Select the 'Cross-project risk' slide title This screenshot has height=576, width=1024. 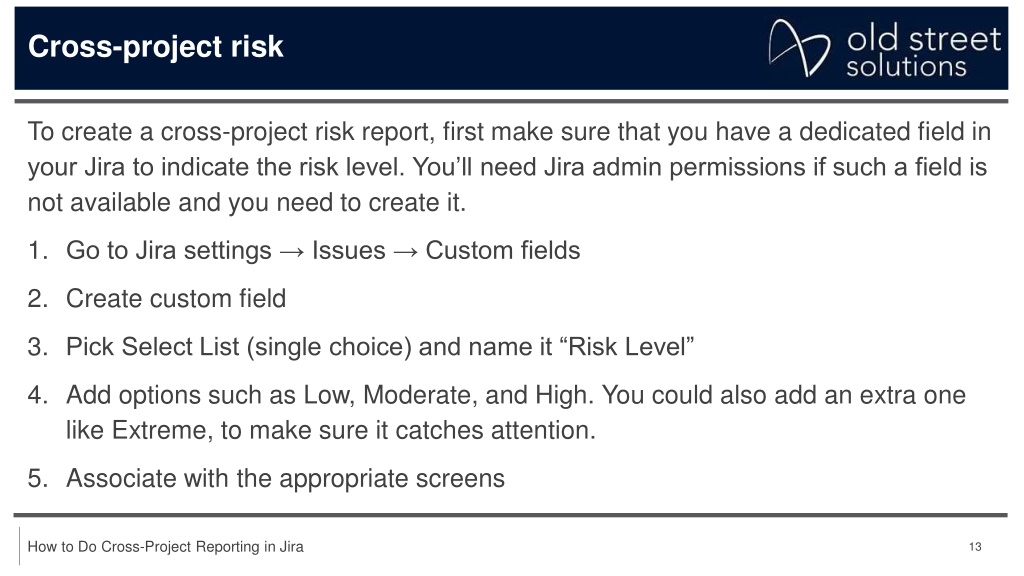[155, 46]
